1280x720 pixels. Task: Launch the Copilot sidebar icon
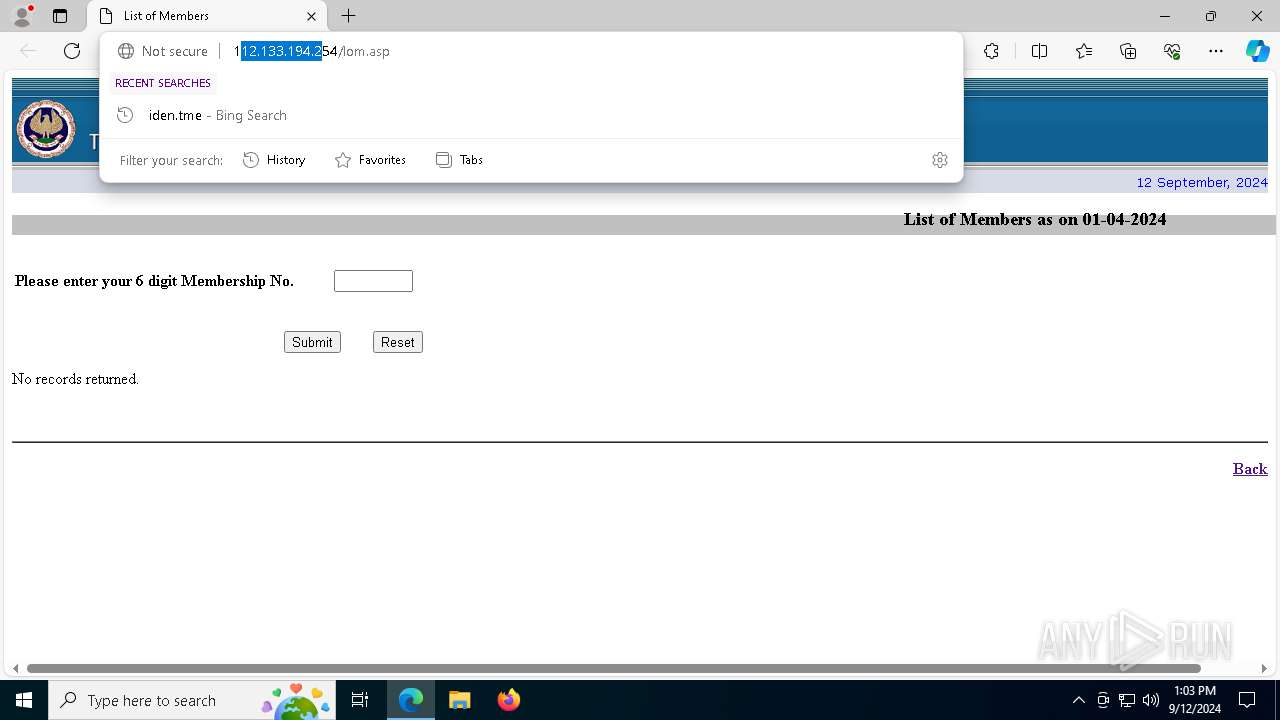[1257, 51]
